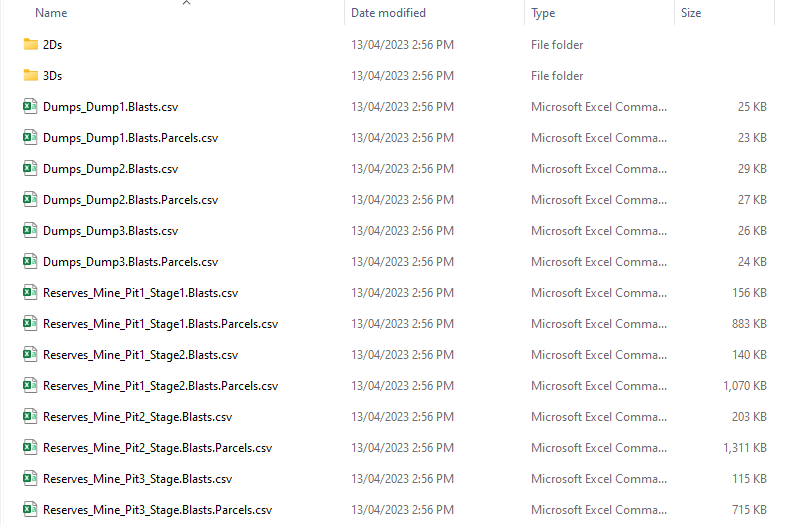The height and width of the screenshot is (525, 792).
Task: Sort by the Type column header
Action: [x=543, y=13]
